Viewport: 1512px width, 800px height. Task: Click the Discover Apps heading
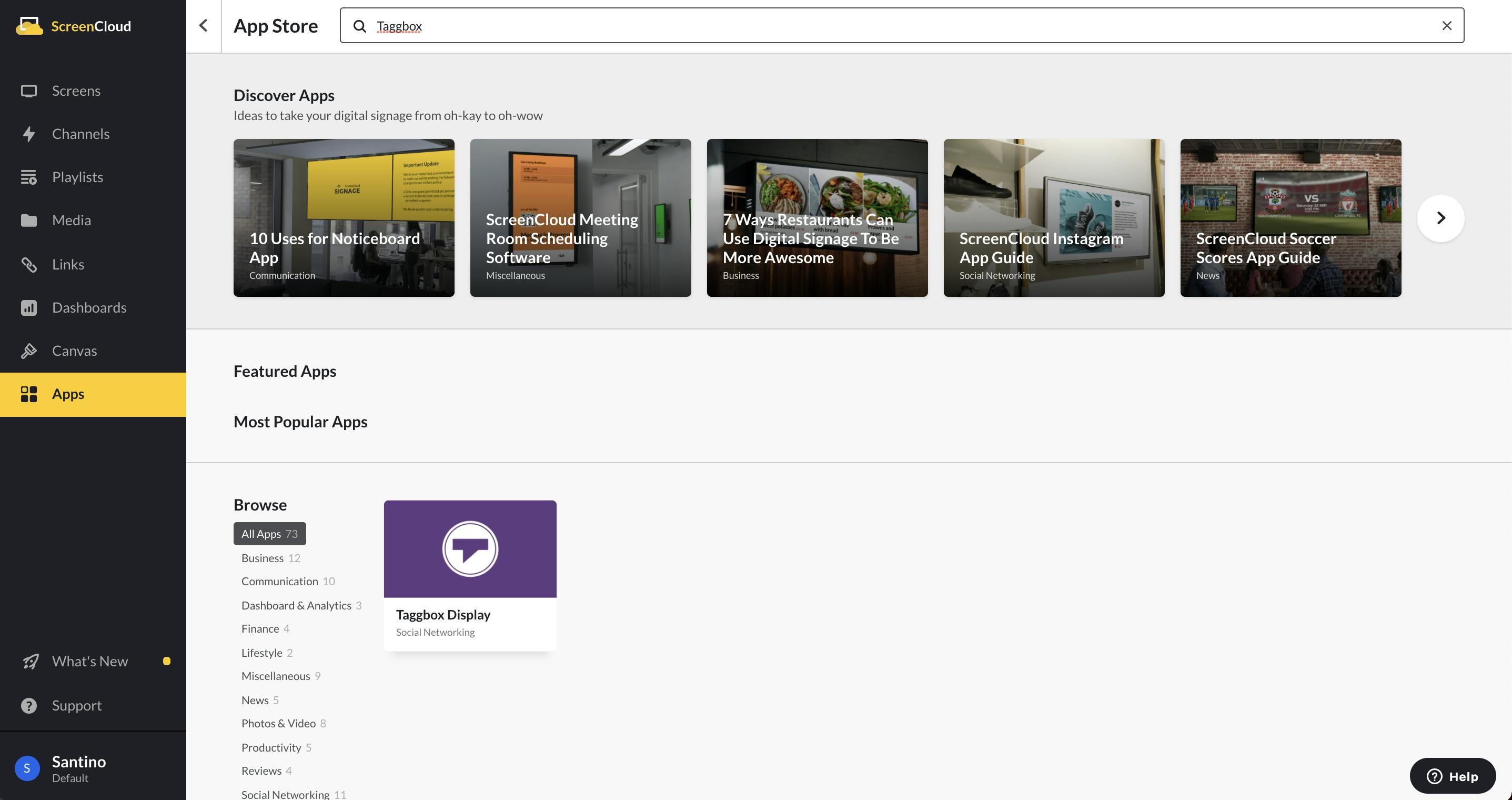pyautogui.click(x=284, y=95)
